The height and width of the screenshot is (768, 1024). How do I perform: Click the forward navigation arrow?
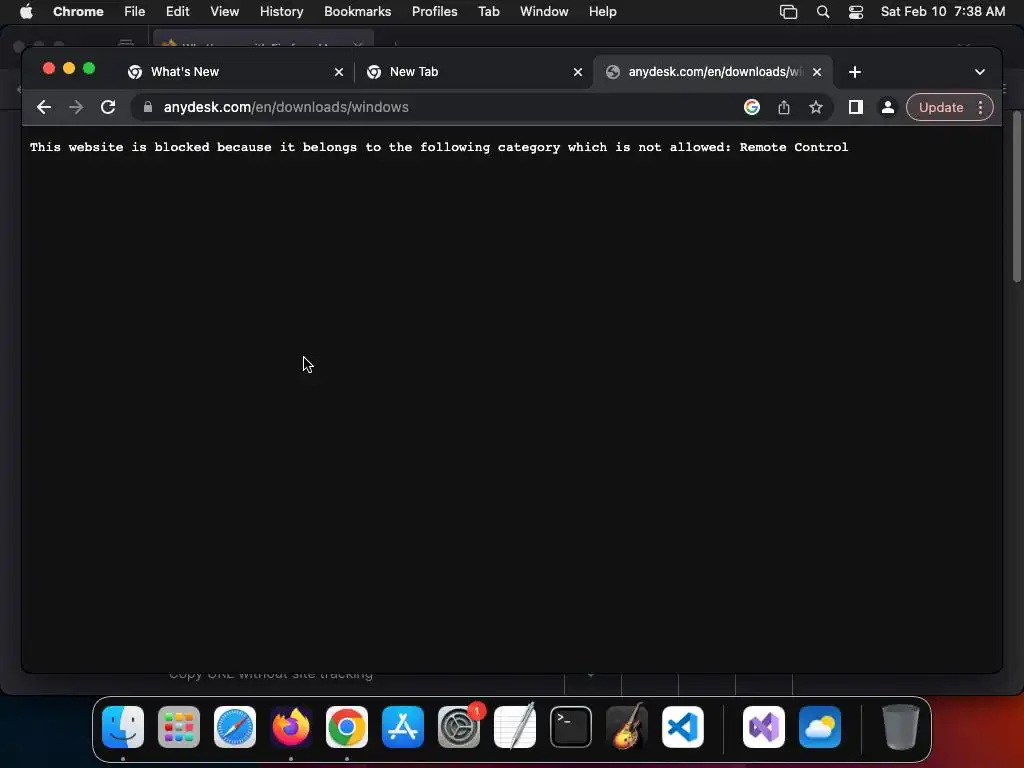point(76,107)
